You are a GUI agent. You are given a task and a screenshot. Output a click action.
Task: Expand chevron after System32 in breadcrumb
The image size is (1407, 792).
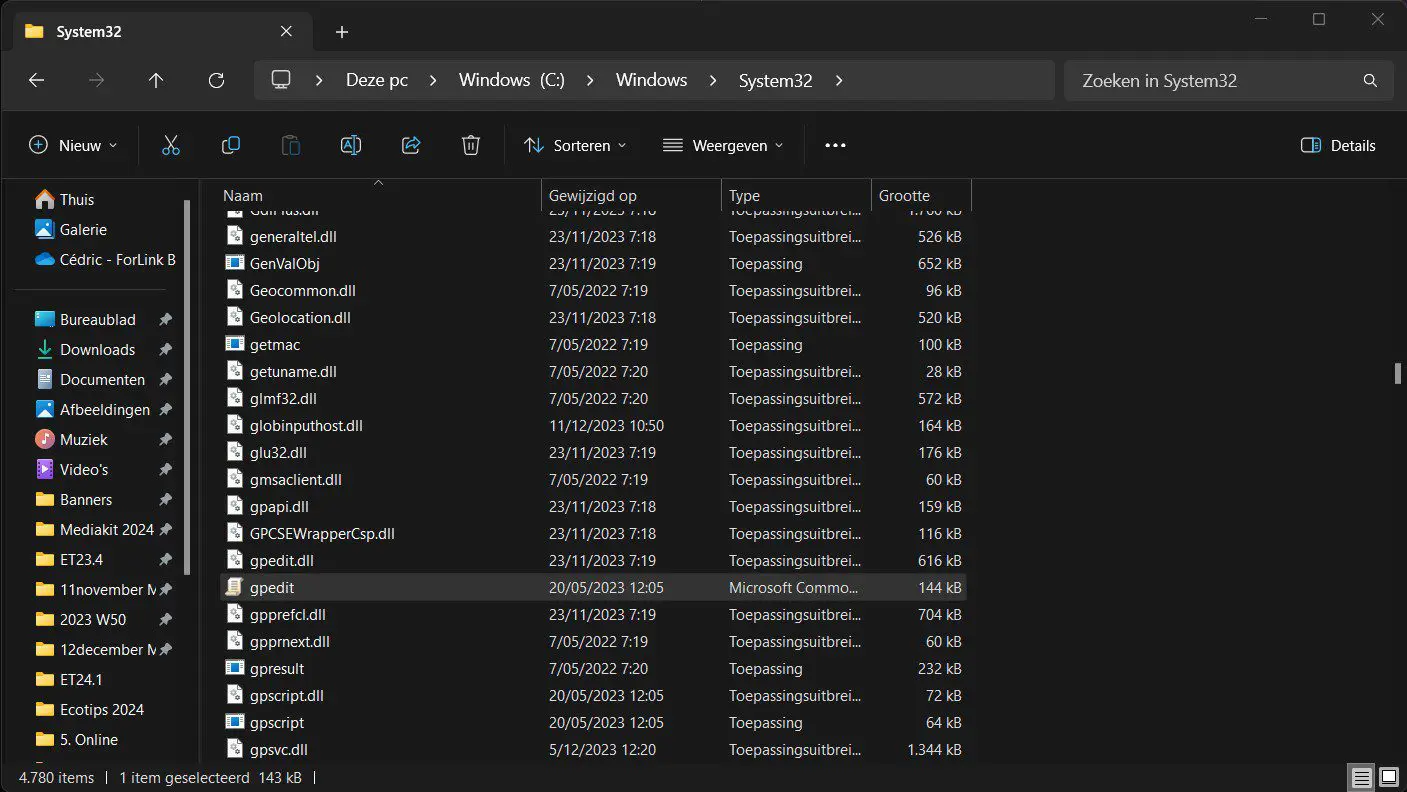click(839, 81)
